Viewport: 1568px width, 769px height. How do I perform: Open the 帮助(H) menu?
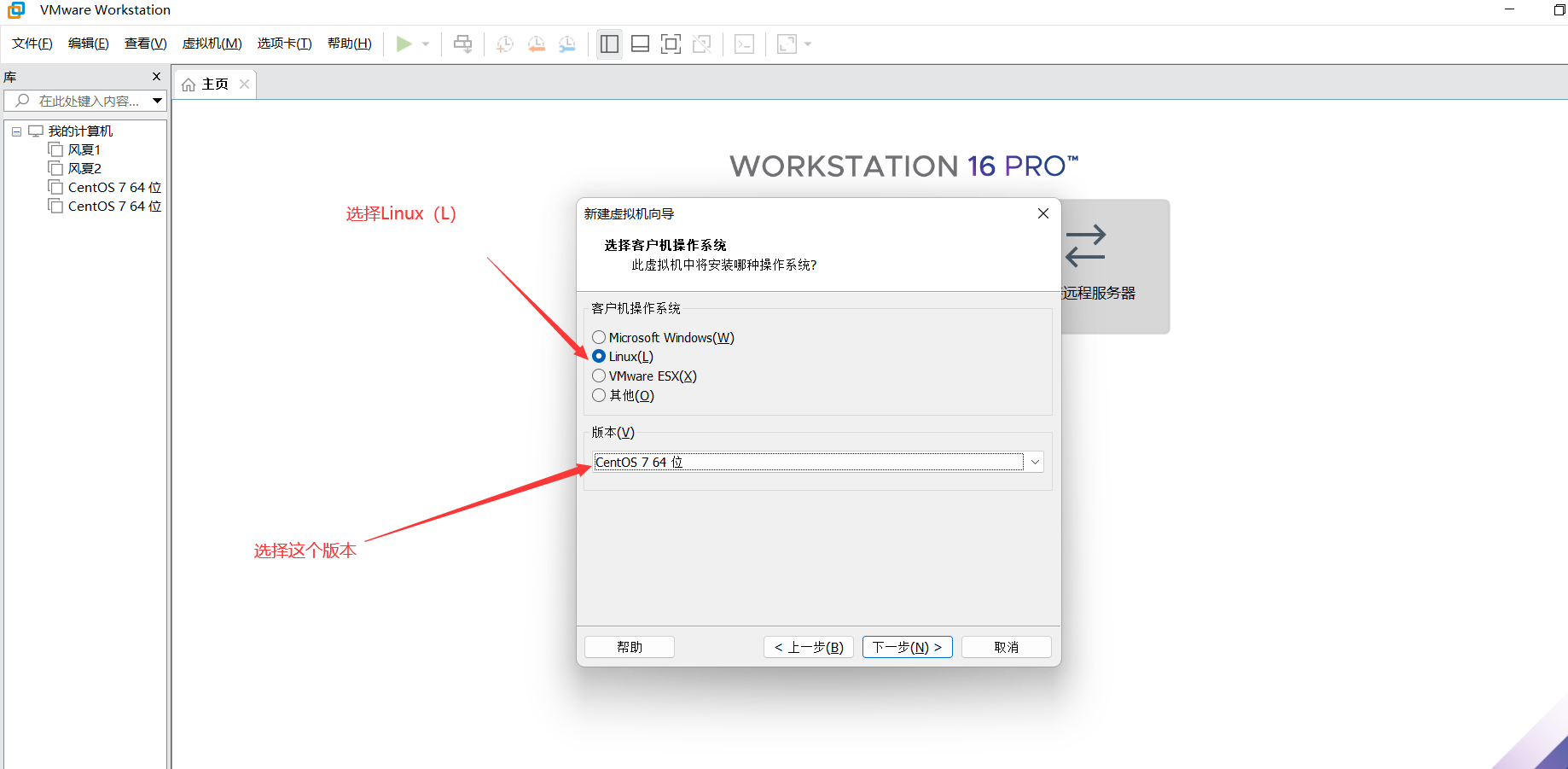point(350,44)
